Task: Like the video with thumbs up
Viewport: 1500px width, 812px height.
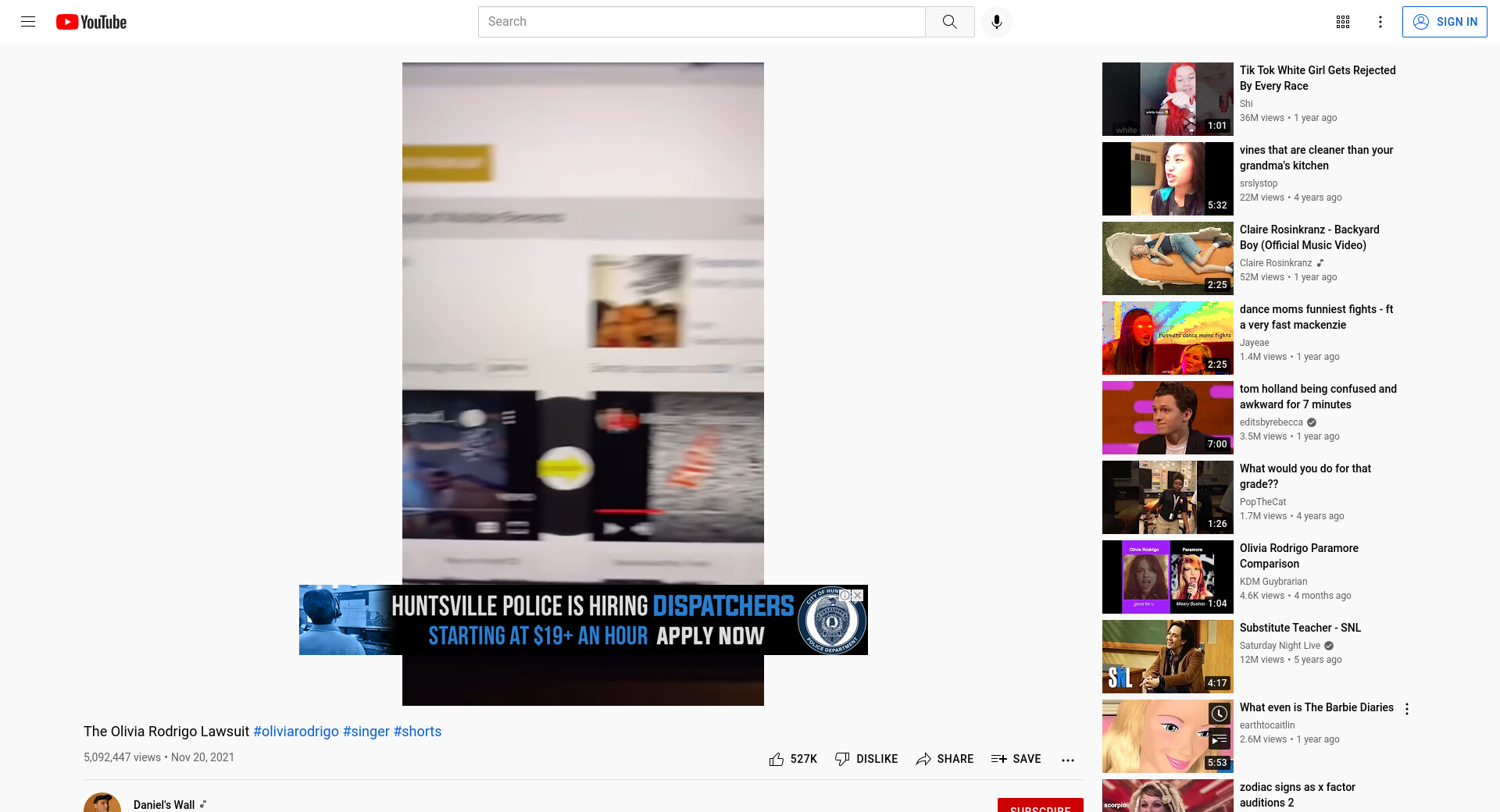Action: point(793,759)
